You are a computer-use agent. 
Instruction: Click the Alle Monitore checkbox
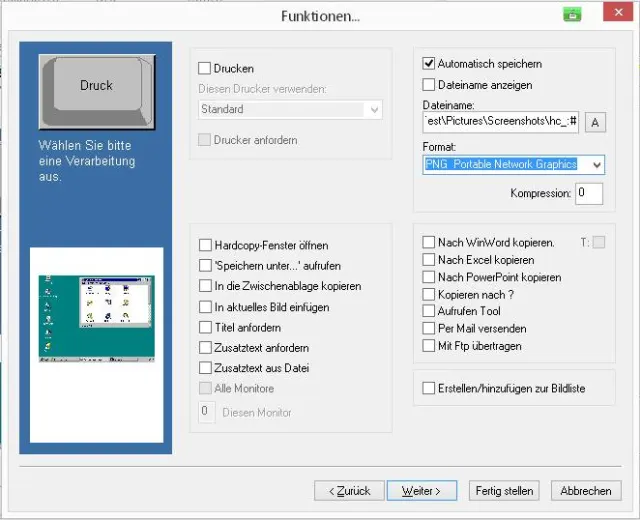point(205,388)
